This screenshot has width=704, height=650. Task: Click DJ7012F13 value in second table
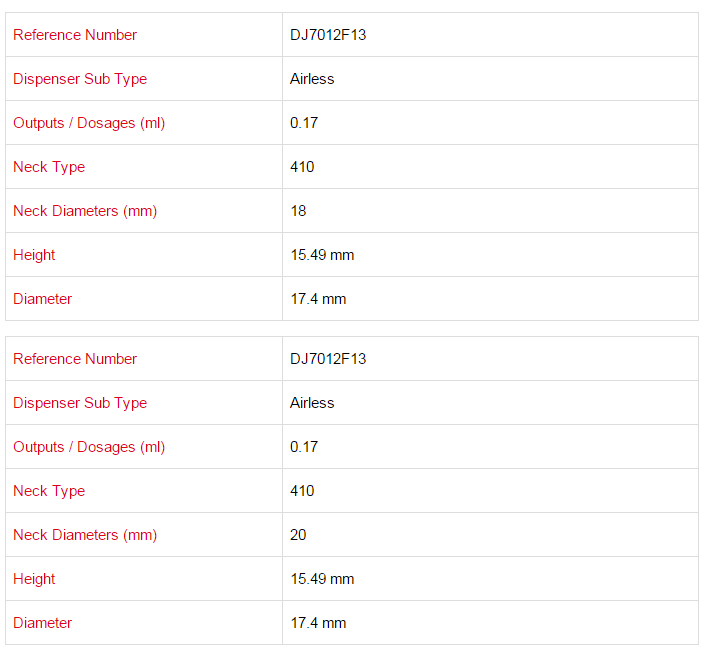[328, 359]
